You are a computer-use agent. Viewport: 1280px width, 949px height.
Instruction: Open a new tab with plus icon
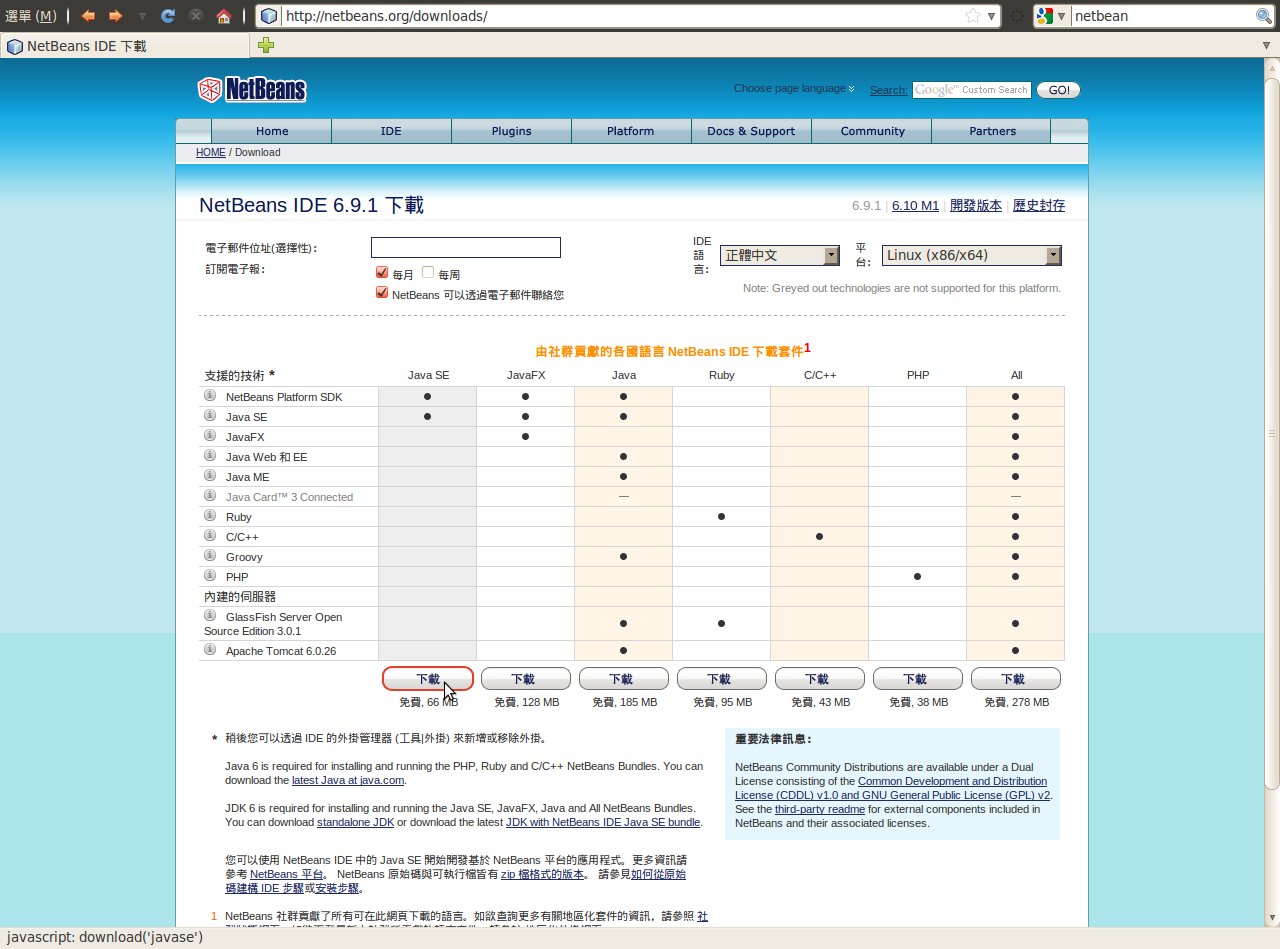[x=265, y=46]
